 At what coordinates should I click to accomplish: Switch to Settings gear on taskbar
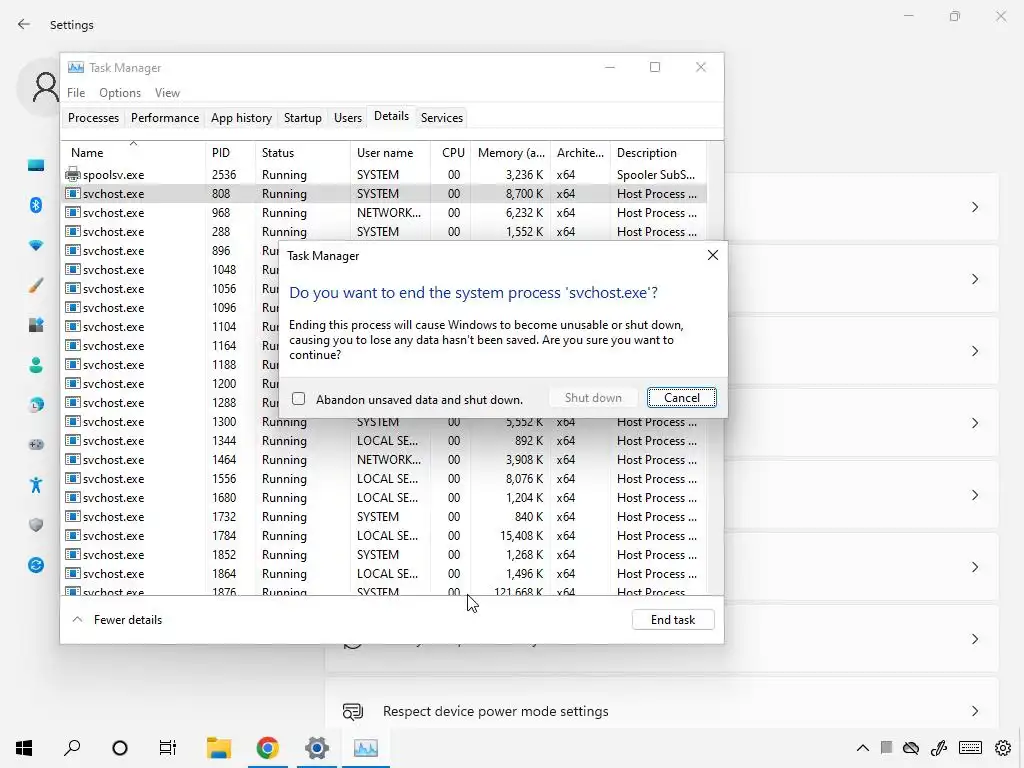(316, 748)
